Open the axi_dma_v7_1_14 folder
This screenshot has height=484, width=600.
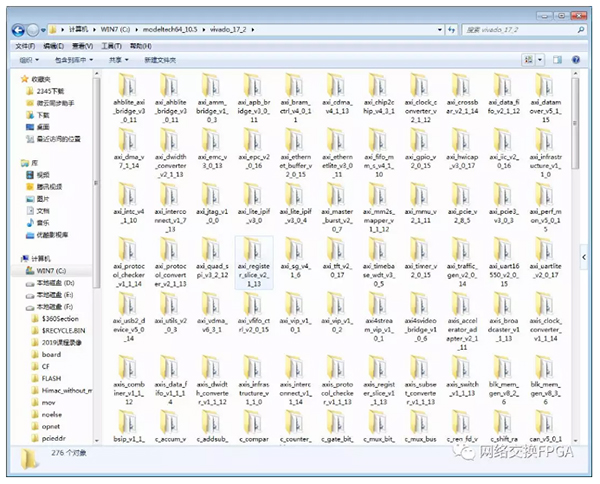pyautogui.click(x=129, y=148)
